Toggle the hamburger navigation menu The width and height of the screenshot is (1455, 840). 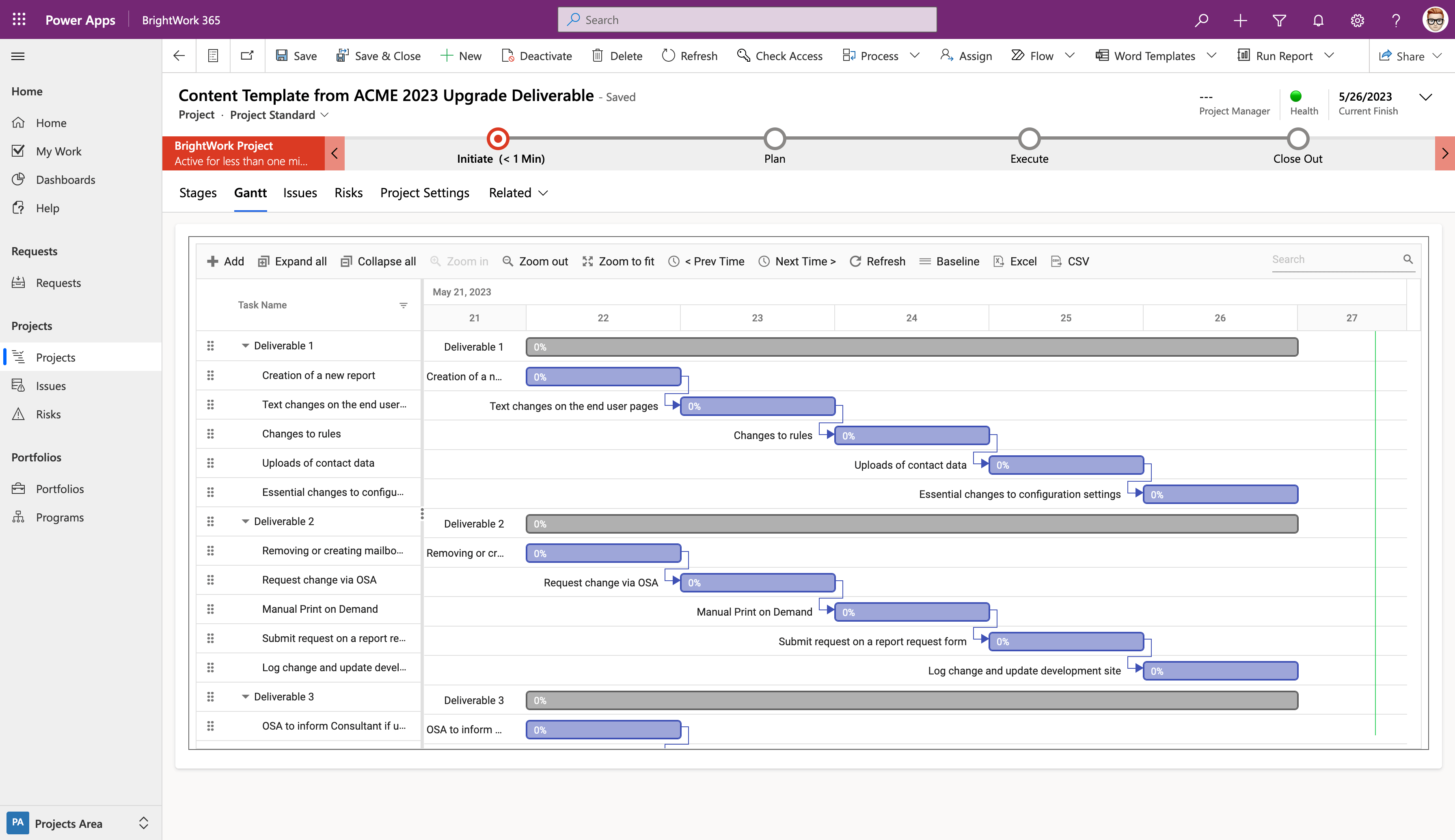click(x=18, y=56)
